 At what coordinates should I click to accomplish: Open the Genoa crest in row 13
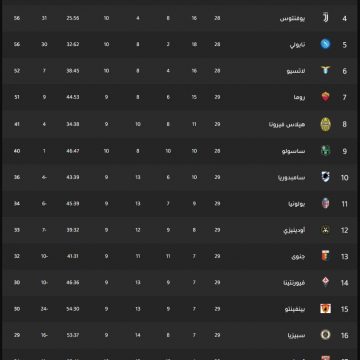click(x=326, y=256)
